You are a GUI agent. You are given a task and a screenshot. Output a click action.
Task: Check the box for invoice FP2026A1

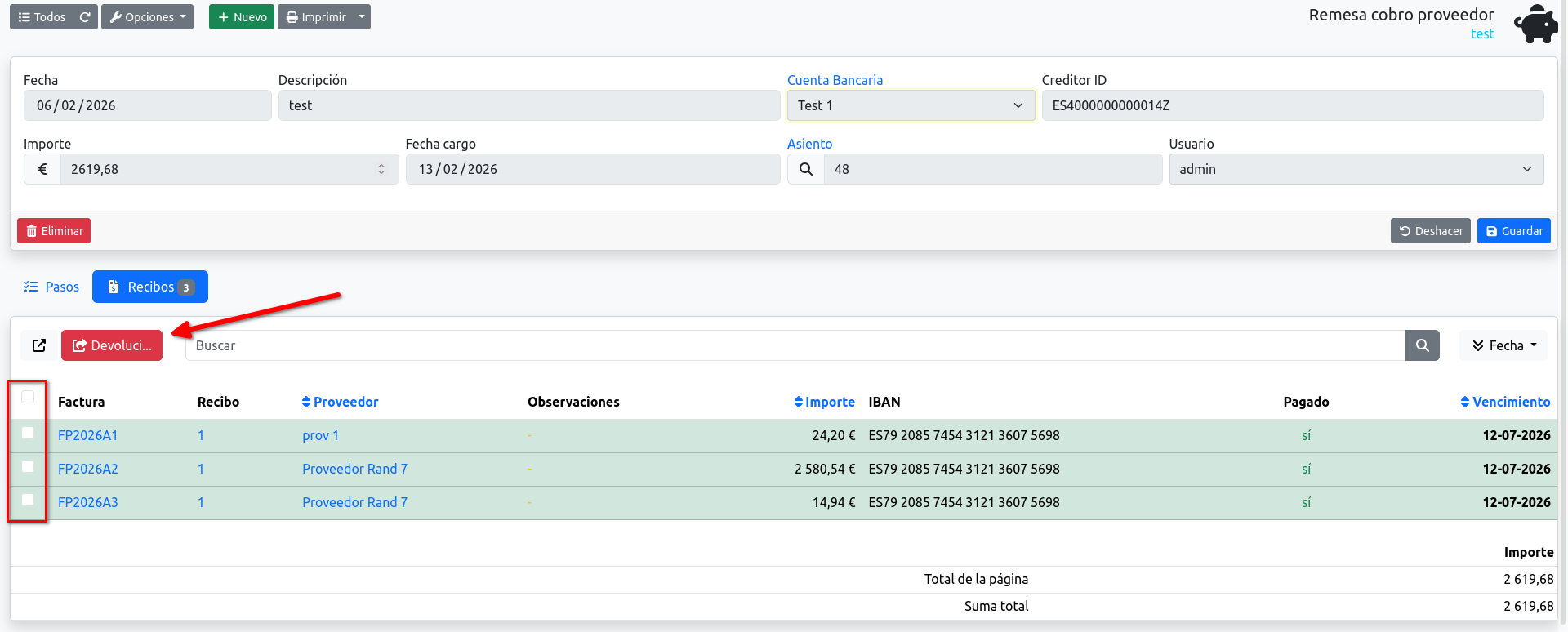click(28, 433)
